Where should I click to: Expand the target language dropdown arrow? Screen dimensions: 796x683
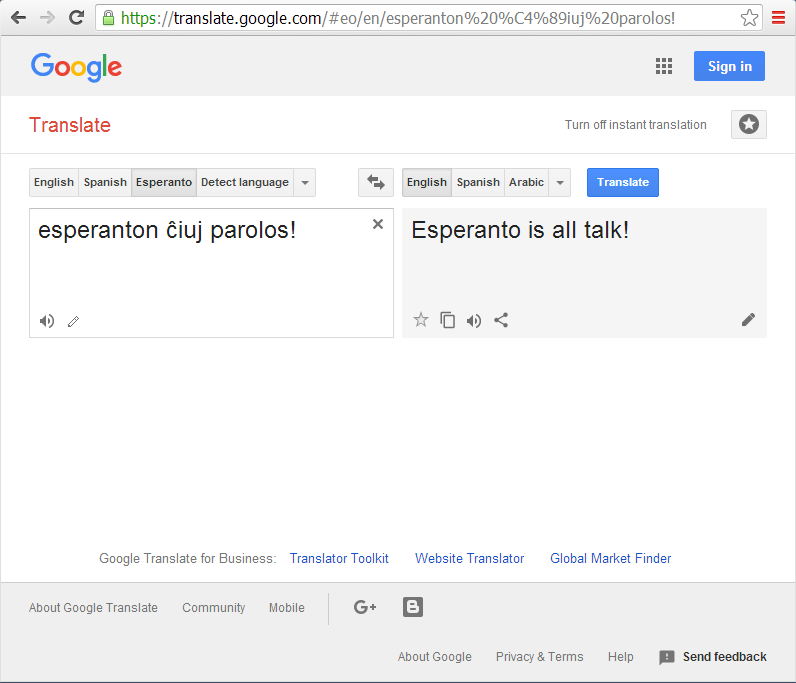[560, 182]
